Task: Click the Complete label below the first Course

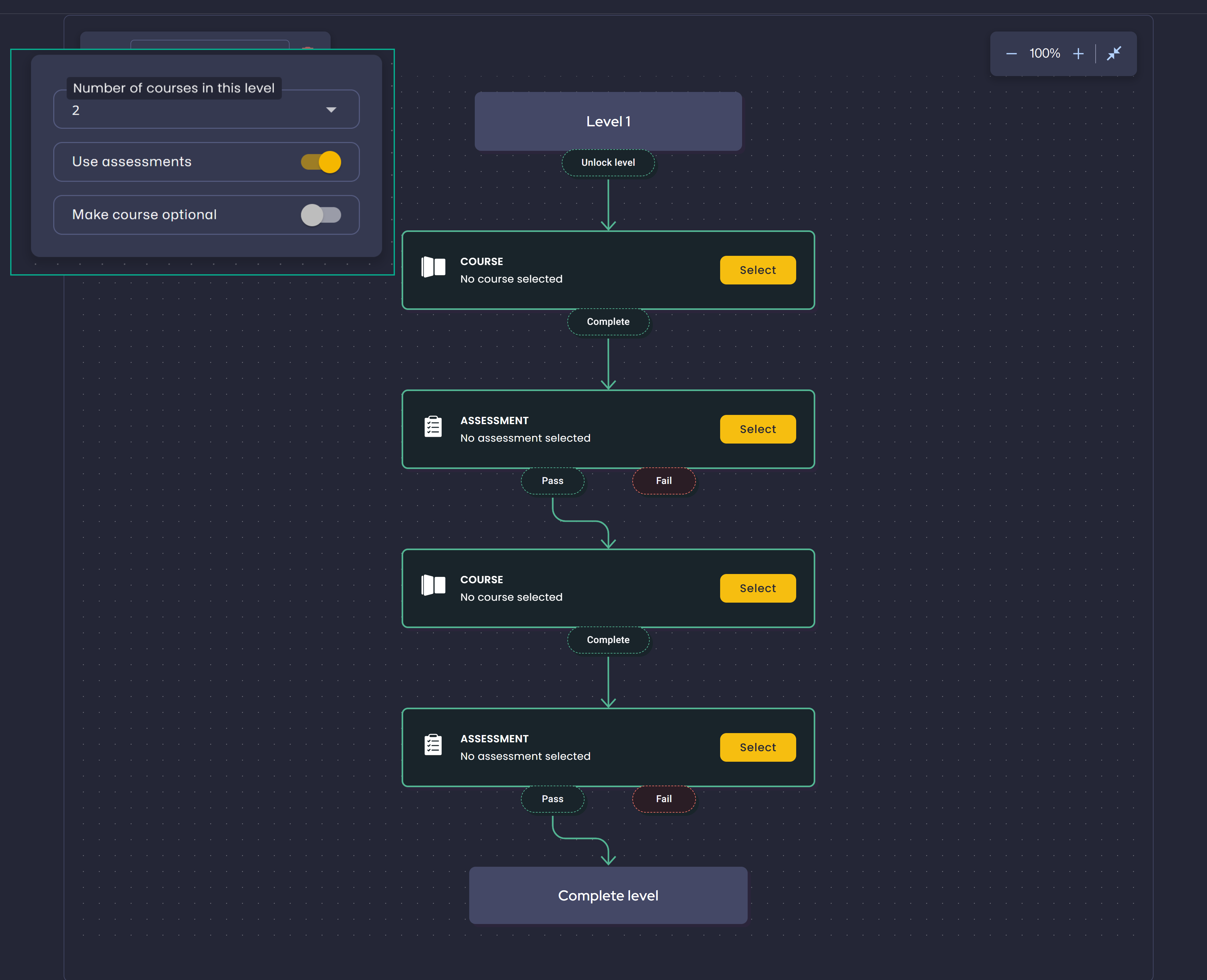Action: [x=608, y=322]
